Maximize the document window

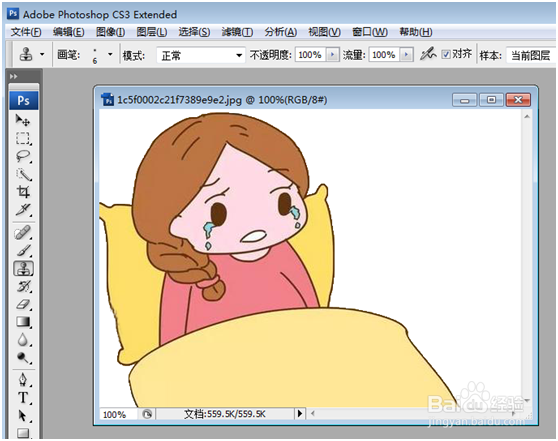point(491,100)
